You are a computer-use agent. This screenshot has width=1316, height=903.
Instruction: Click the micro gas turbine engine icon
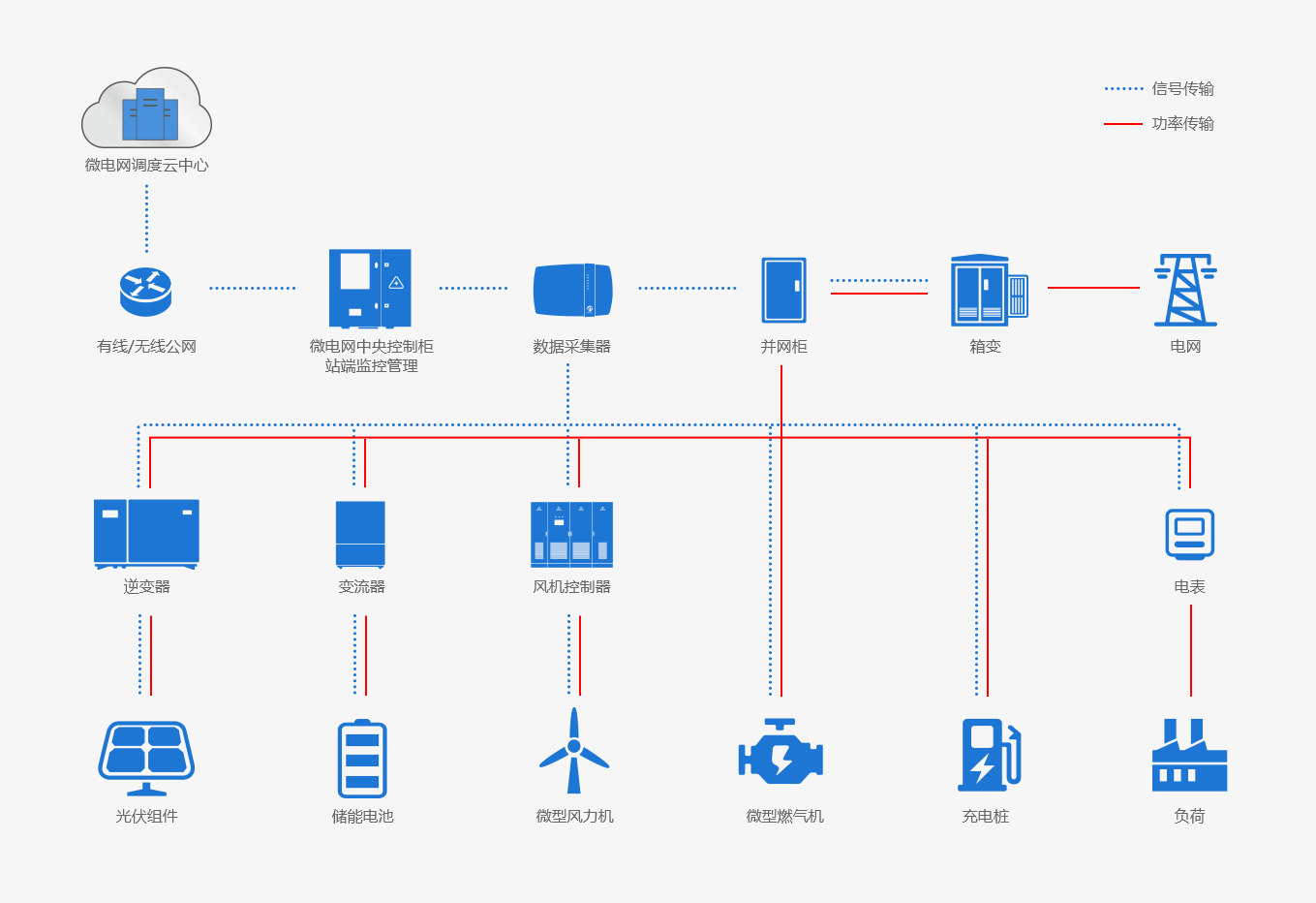780,752
